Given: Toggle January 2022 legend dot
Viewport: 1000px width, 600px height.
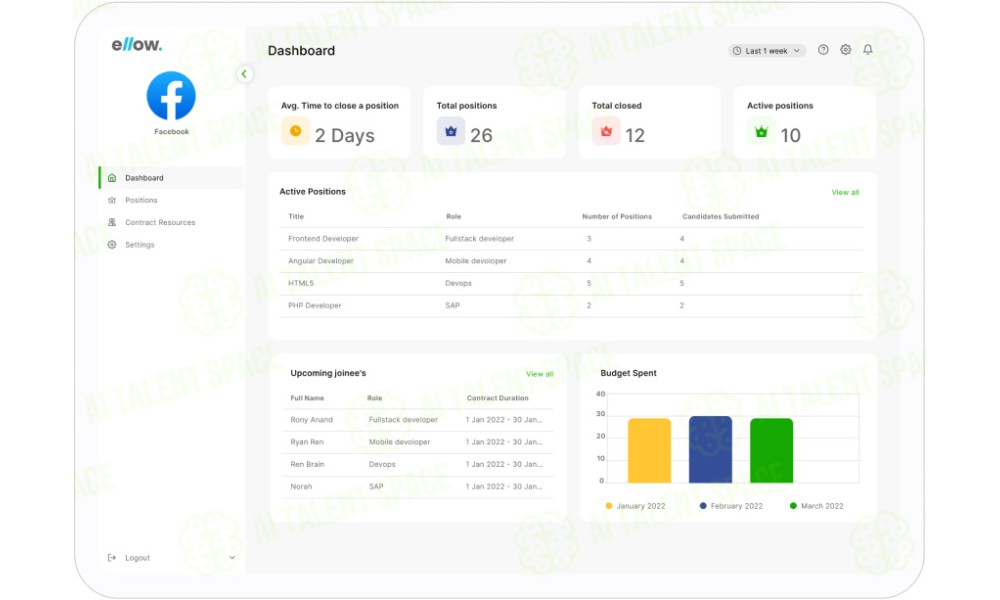Looking at the screenshot, I should click(x=609, y=506).
